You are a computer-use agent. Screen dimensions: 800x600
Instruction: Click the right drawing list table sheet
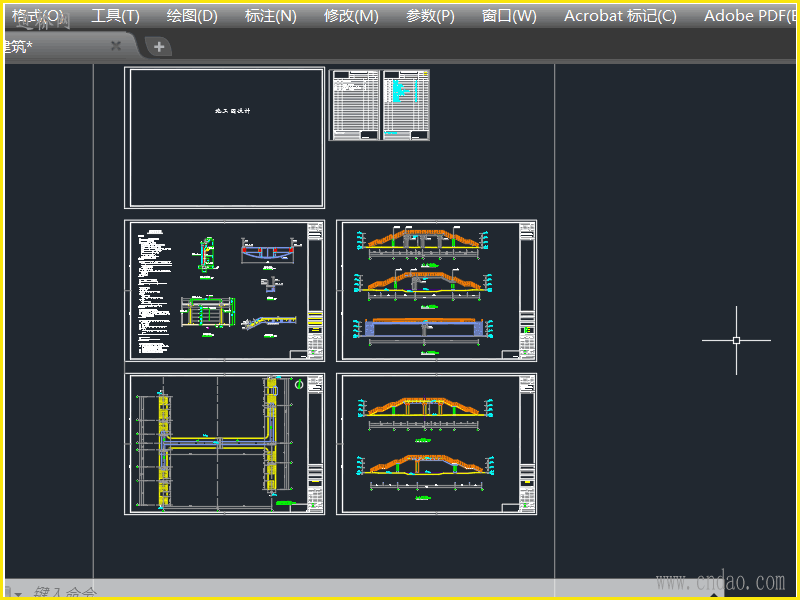(406, 105)
